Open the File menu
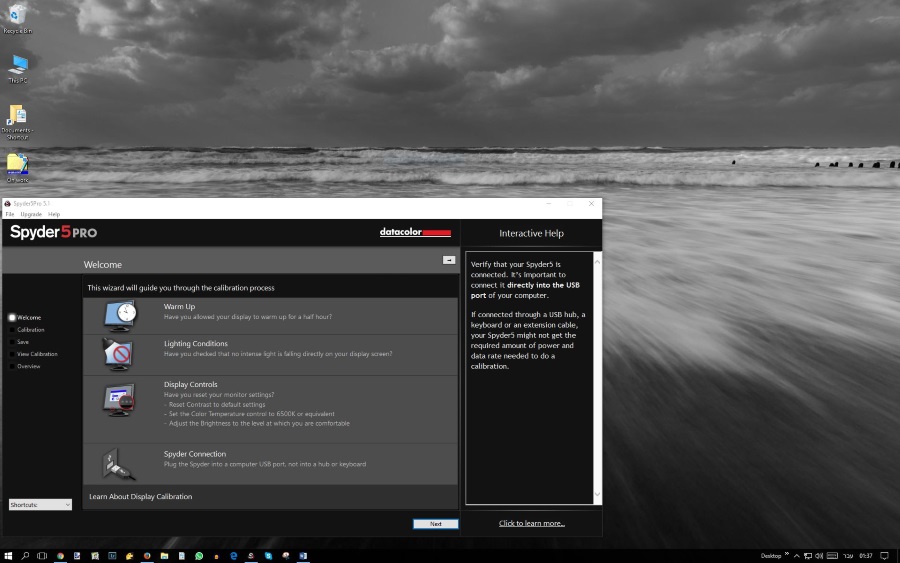The width and height of the screenshot is (900, 563). (x=10, y=214)
